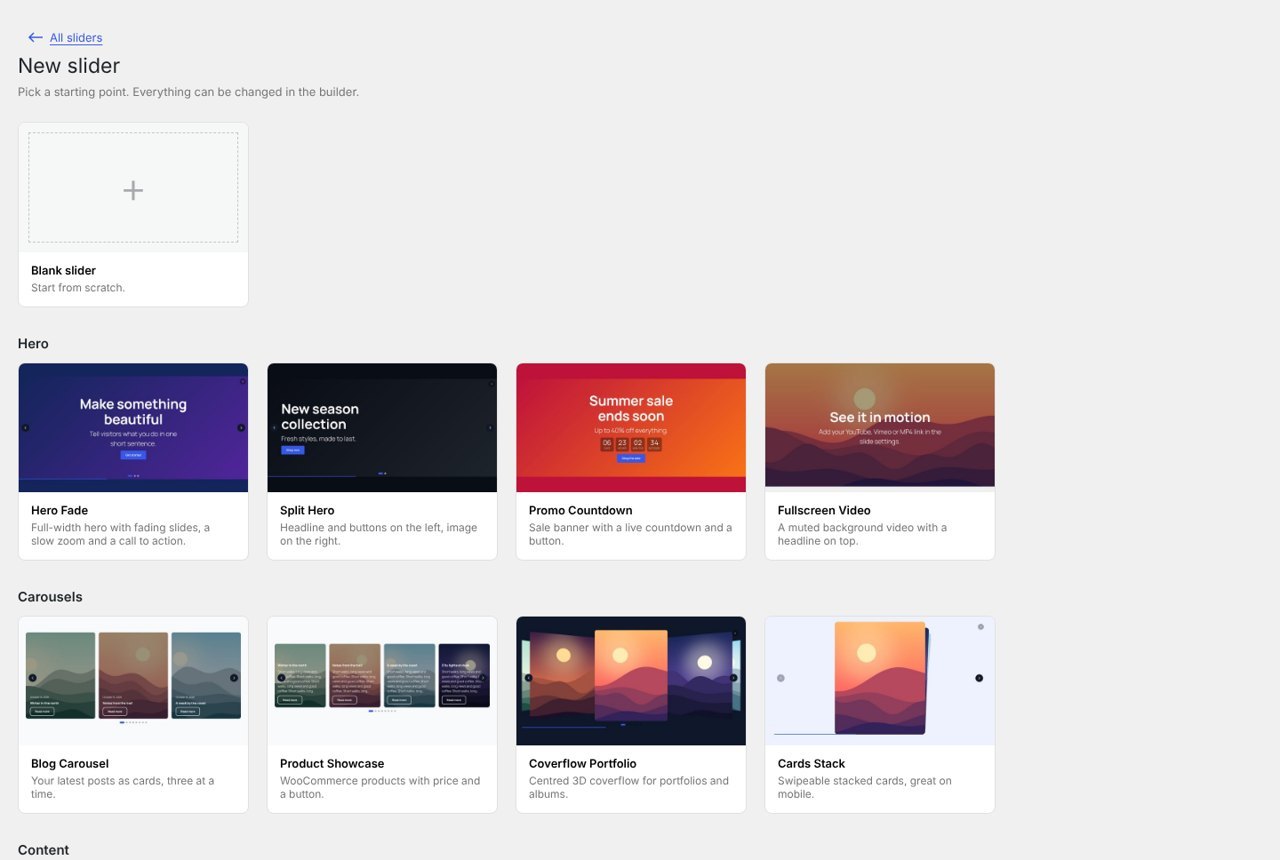The width and height of the screenshot is (1280, 860).
Task: Click 'Swipeable stacked cards' description
Action: click(865, 787)
